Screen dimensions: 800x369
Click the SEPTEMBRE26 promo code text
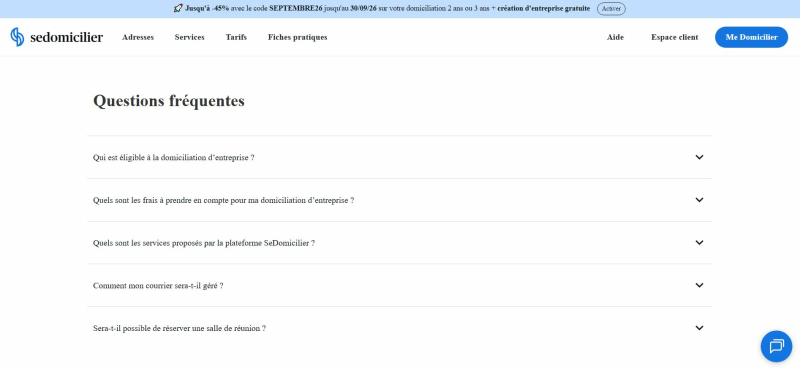[296, 9]
